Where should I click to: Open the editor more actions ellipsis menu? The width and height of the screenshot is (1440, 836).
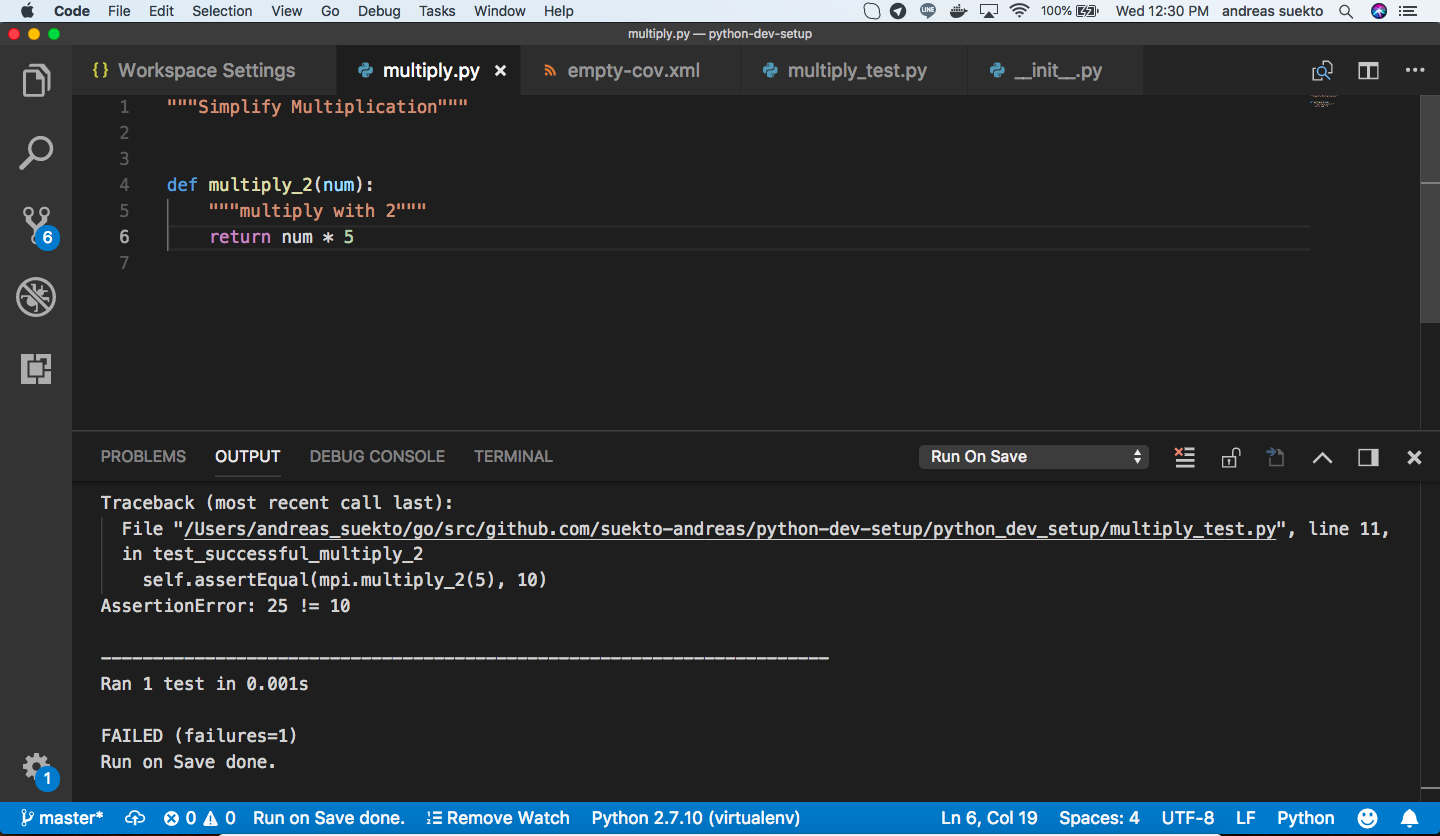tap(1414, 71)
